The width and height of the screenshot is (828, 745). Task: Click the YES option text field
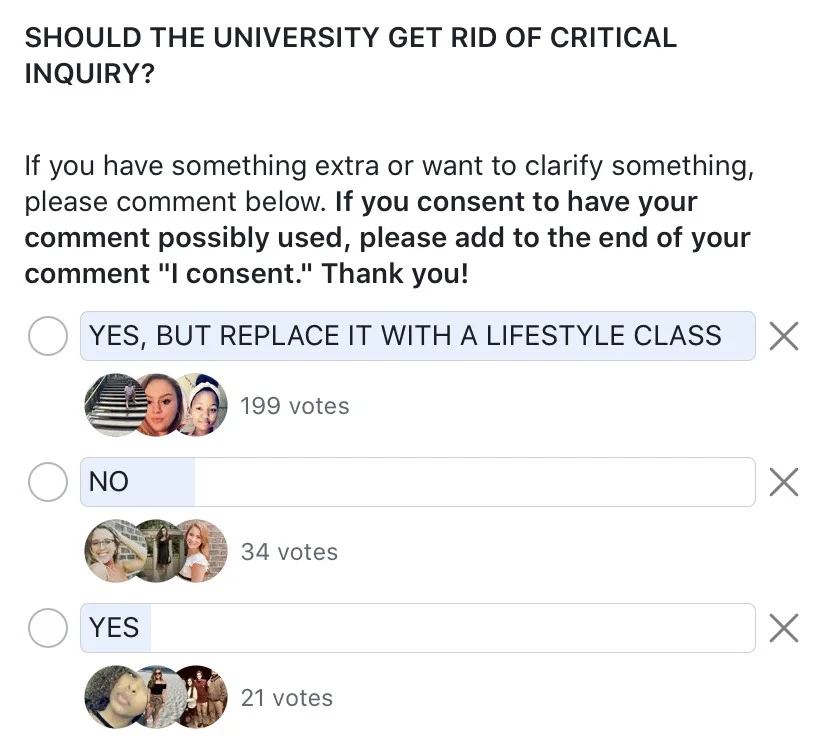pyautogui.click(x=418, y=628)
